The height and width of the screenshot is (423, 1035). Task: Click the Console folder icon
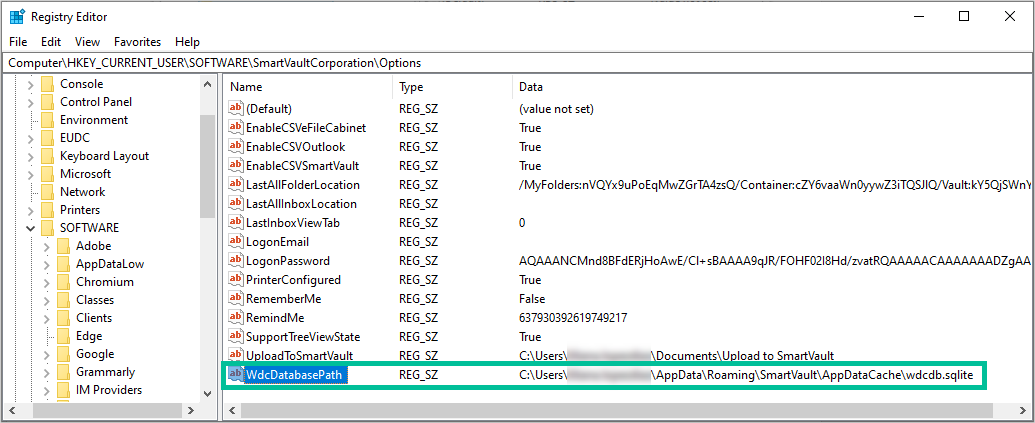(x=47, y=84)
